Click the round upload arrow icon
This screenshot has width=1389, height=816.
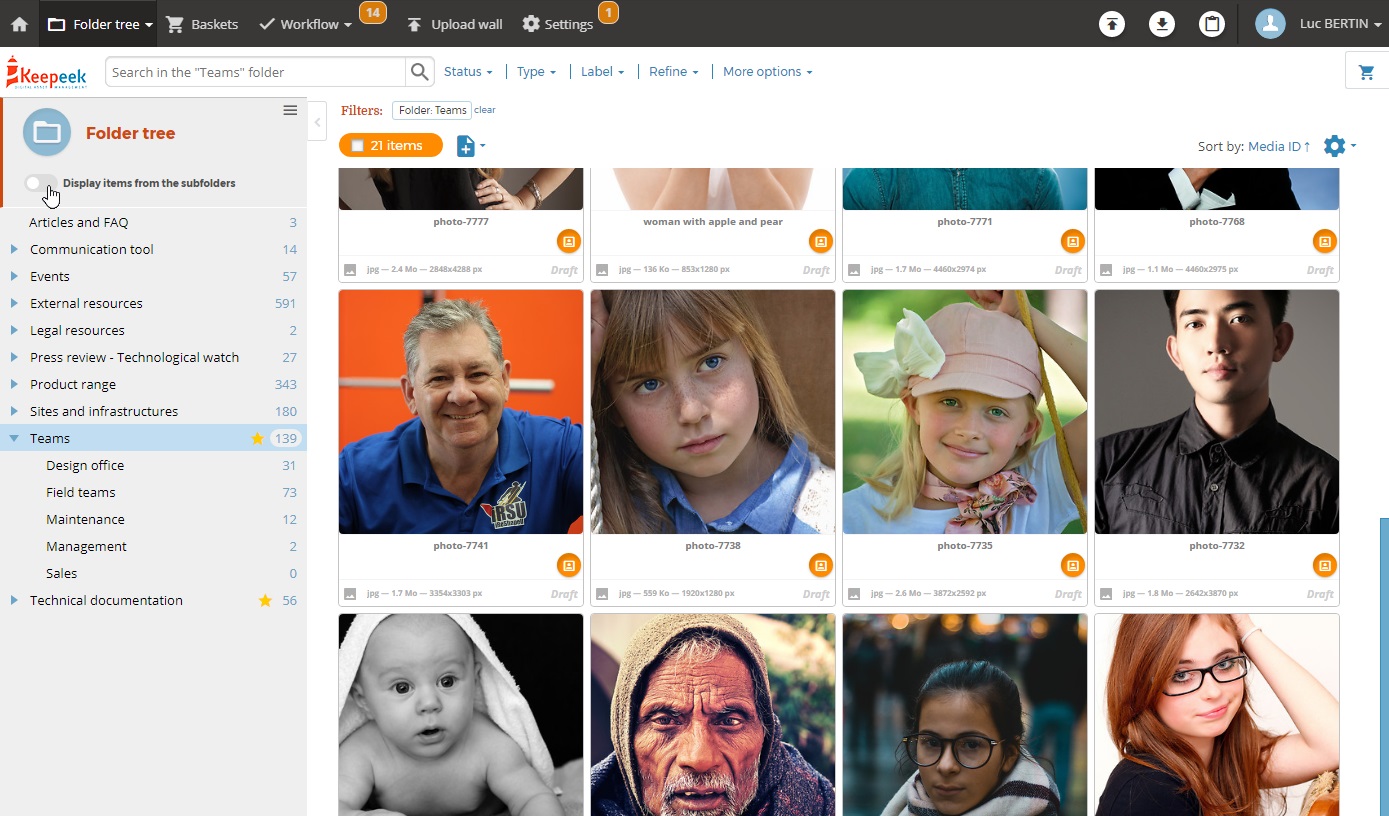[1112, 24]
